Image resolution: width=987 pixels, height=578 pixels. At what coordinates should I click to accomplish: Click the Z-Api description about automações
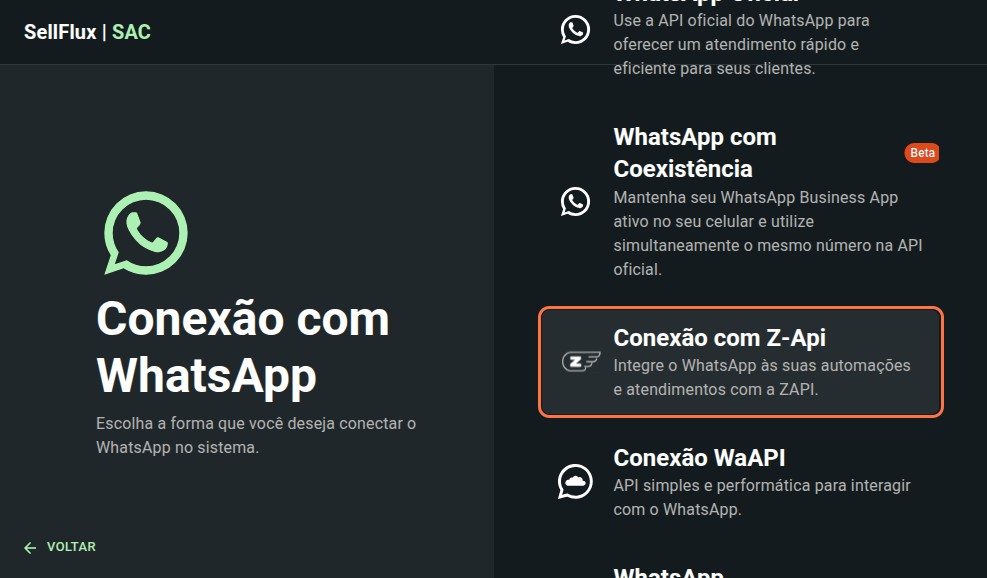[762, 377]
